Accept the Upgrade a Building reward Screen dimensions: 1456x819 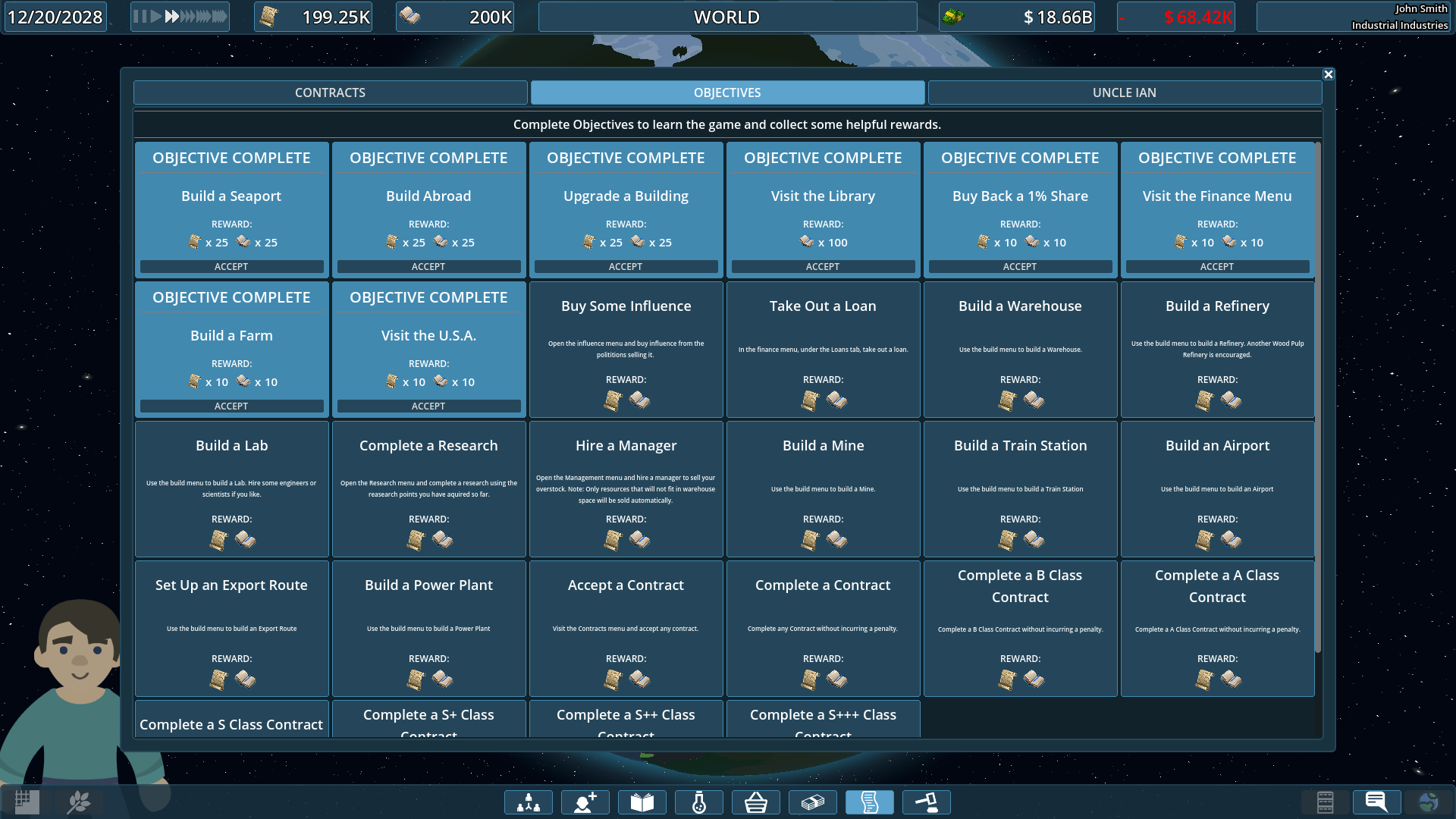click(626, 267)
